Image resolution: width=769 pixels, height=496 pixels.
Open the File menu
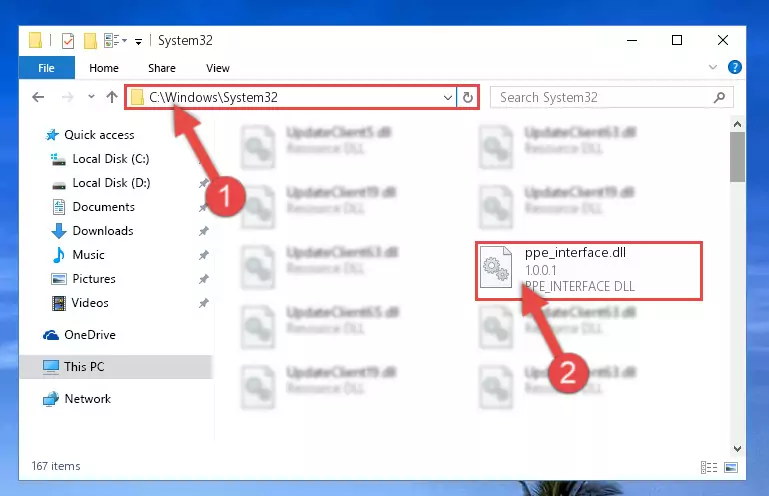tap(47, 68)
